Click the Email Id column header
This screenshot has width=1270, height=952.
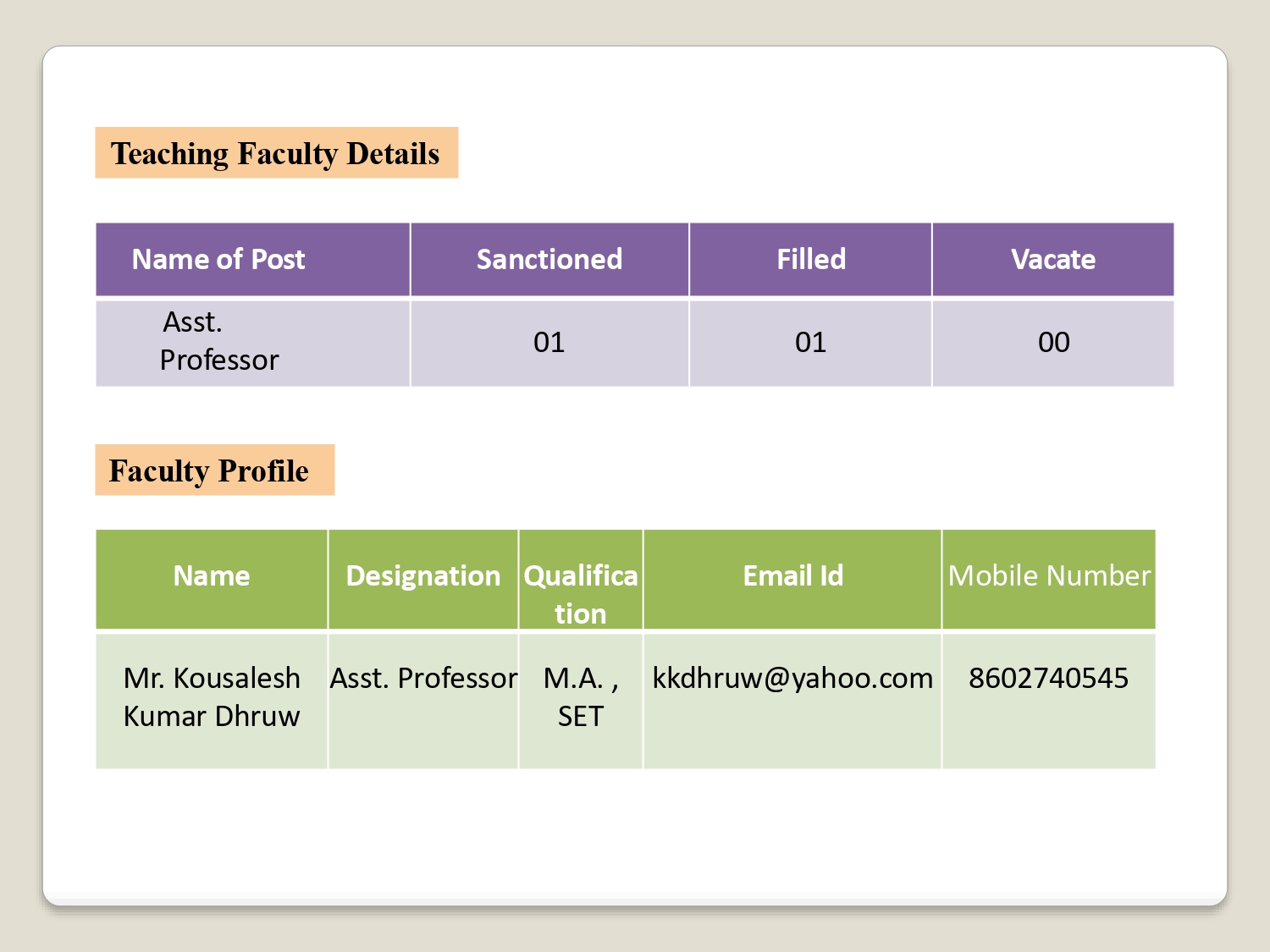(x=792, y=576)
